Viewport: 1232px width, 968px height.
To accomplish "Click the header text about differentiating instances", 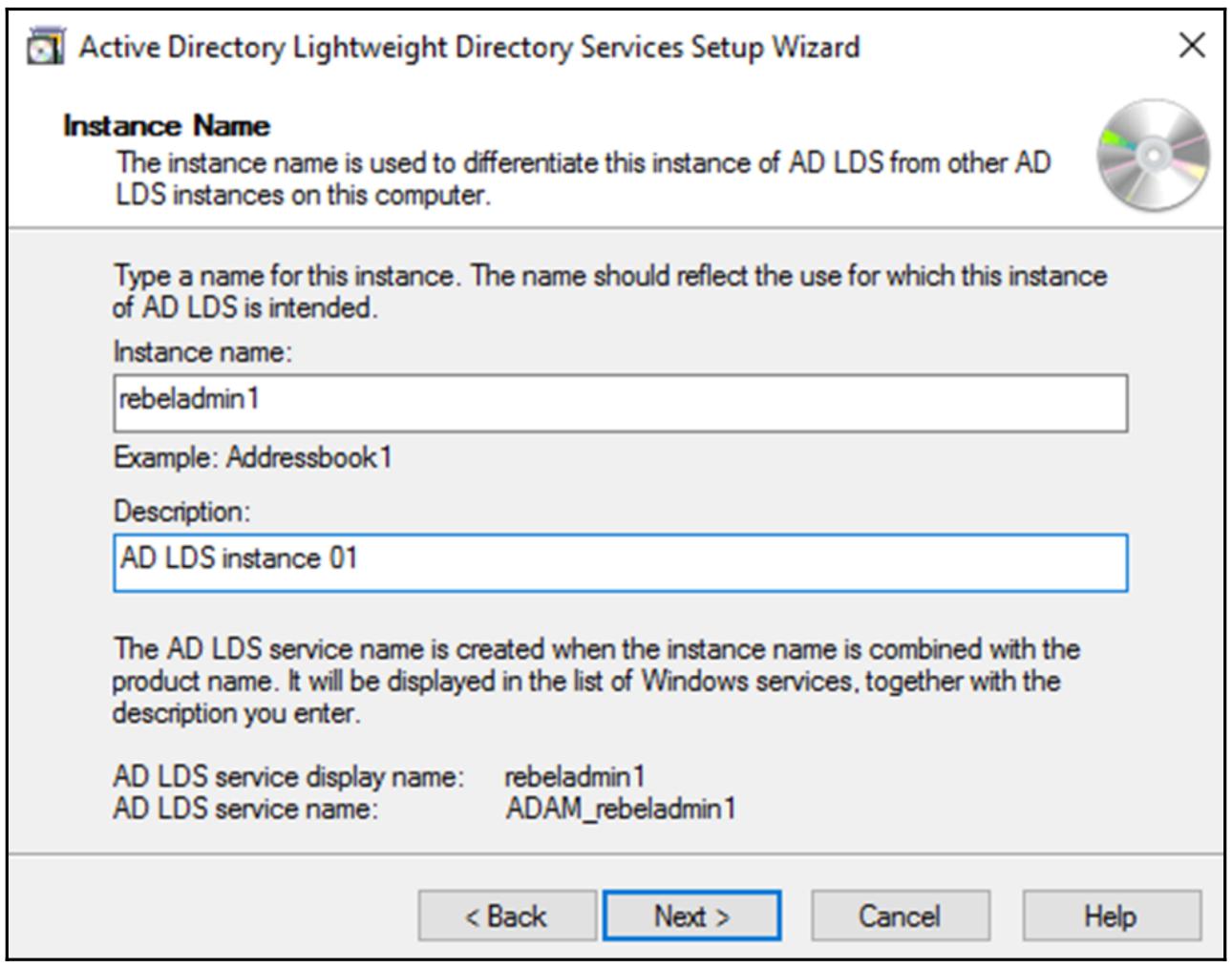I will pos(583,179).
